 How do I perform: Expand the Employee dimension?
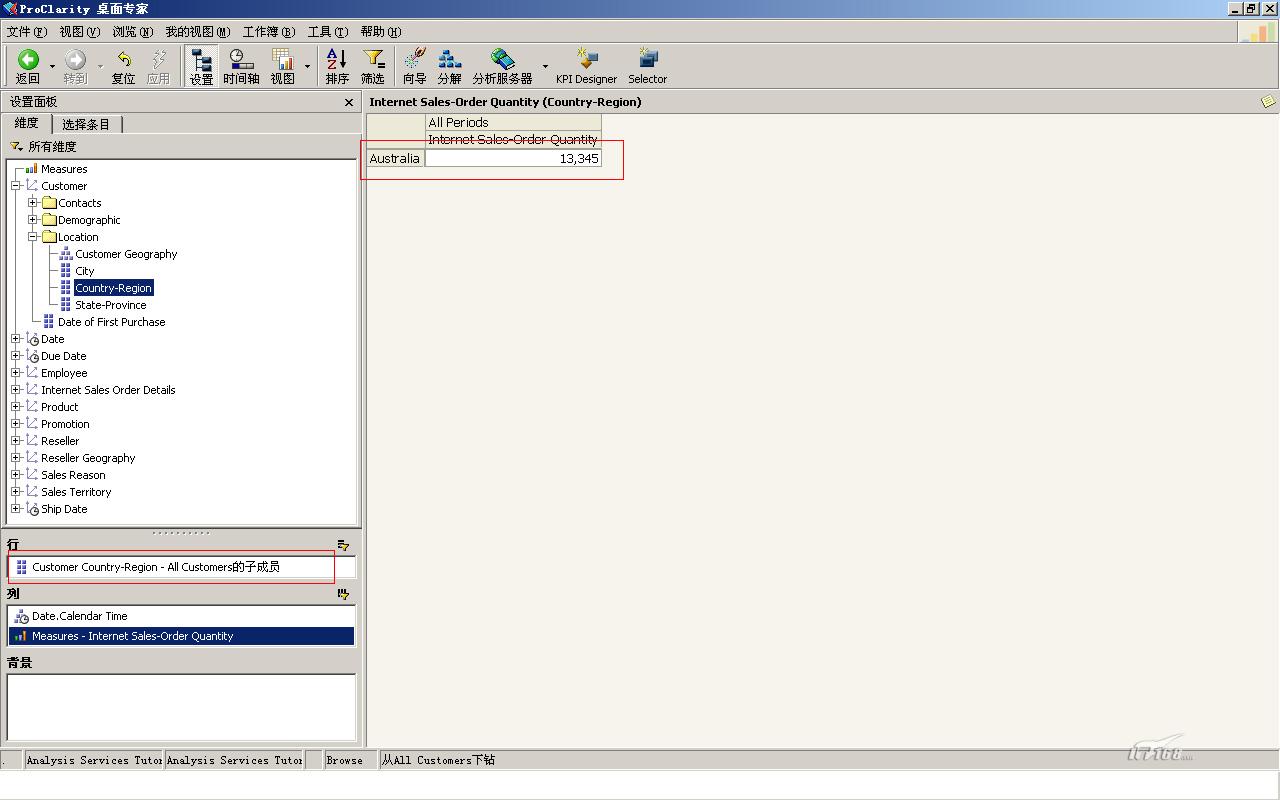pyautogui.click(x=16, y=373)
